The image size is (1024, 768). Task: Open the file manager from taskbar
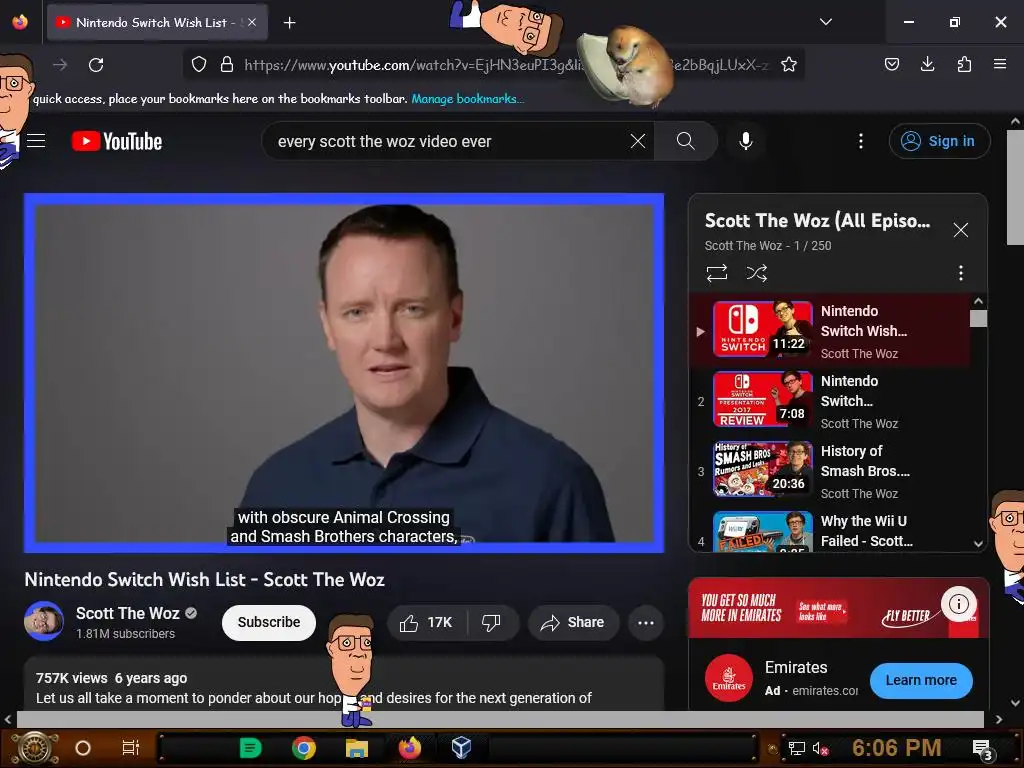[x=357, y=748]
